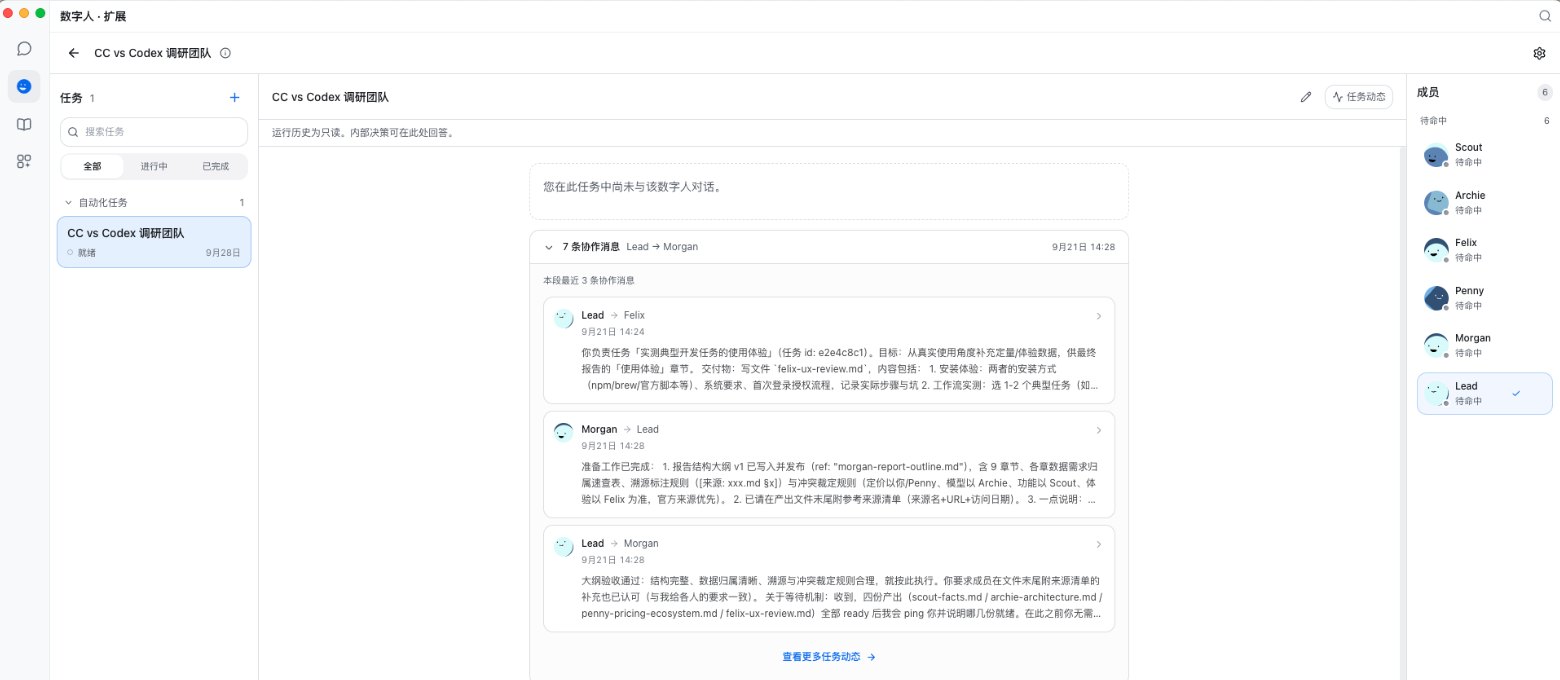The height and width of the screenshot is (680, 1560).
Task: Switch to 全部 task filter tab
Action: click(93, 167)
